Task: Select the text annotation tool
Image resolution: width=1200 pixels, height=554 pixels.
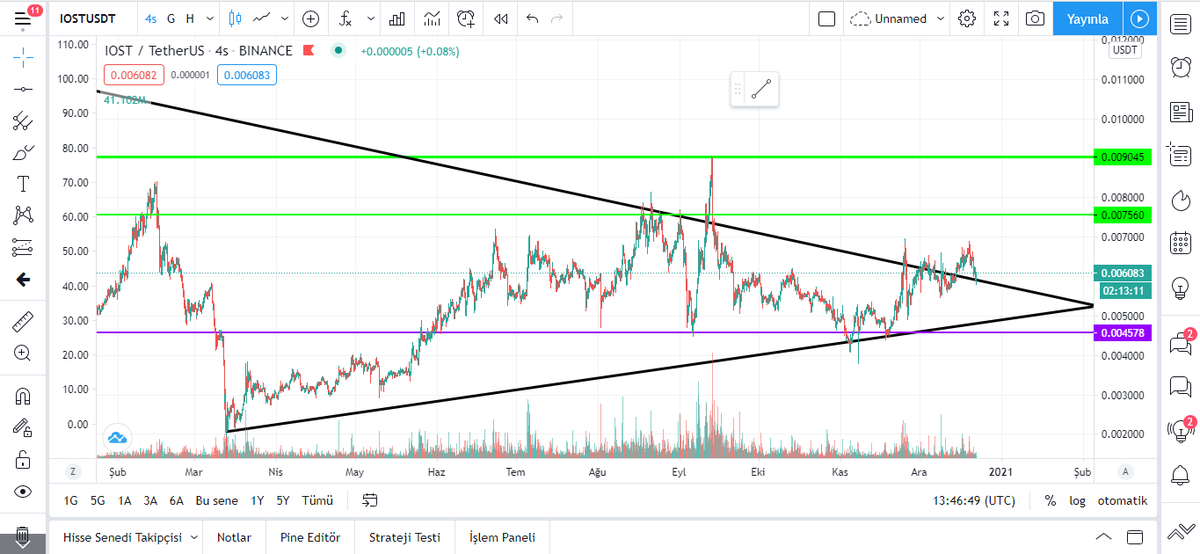Action: [x=22, y=184]
